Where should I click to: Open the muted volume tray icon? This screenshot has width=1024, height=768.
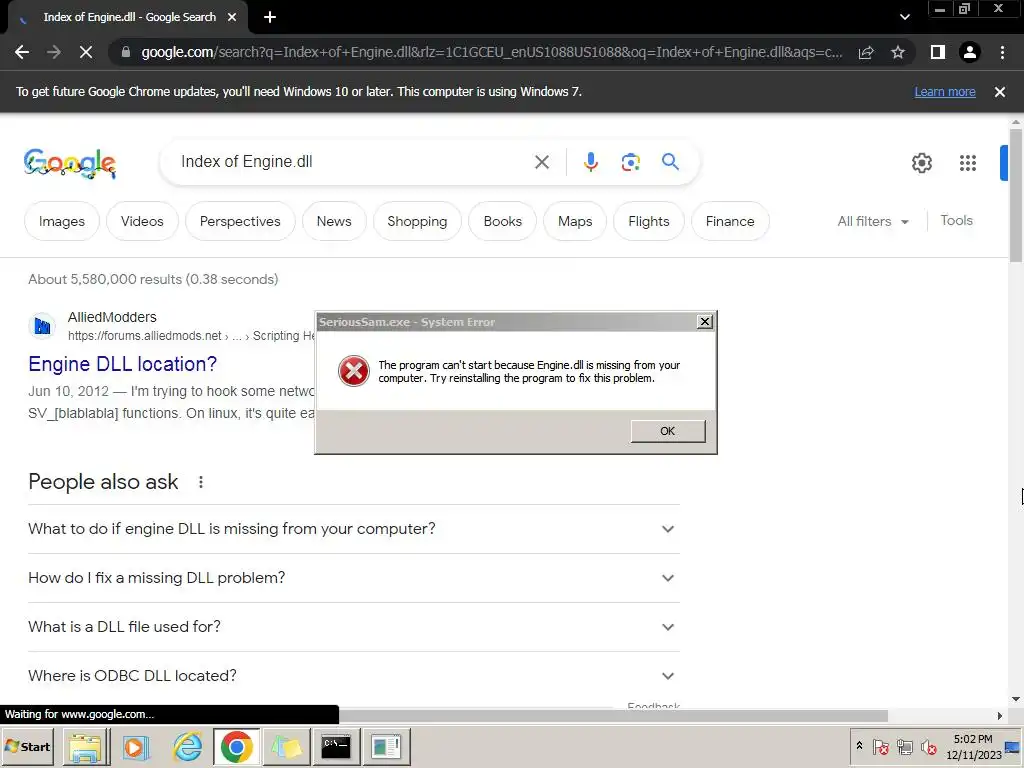(x=928, y=746)
